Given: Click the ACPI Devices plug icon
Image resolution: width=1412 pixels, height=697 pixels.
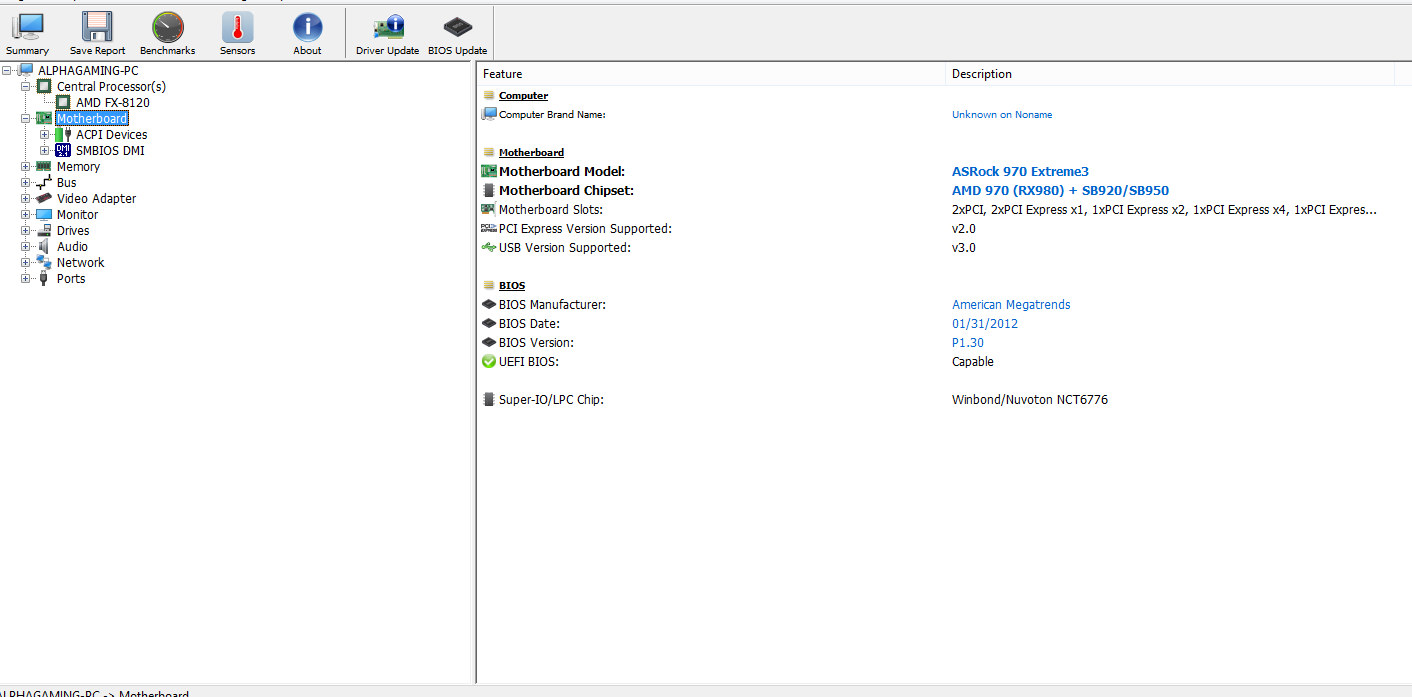Looking at the screenshot, I should tap(64, 134).
